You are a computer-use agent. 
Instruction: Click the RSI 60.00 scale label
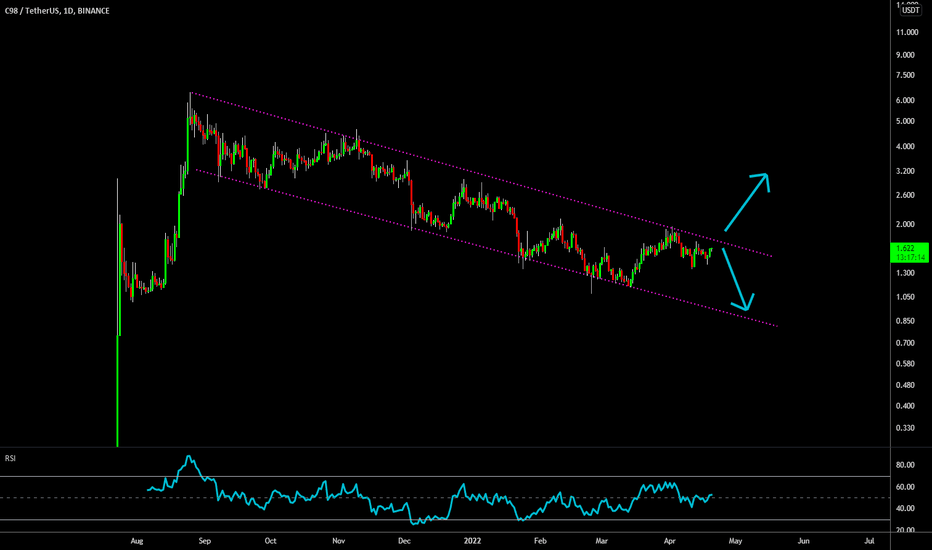905,487
